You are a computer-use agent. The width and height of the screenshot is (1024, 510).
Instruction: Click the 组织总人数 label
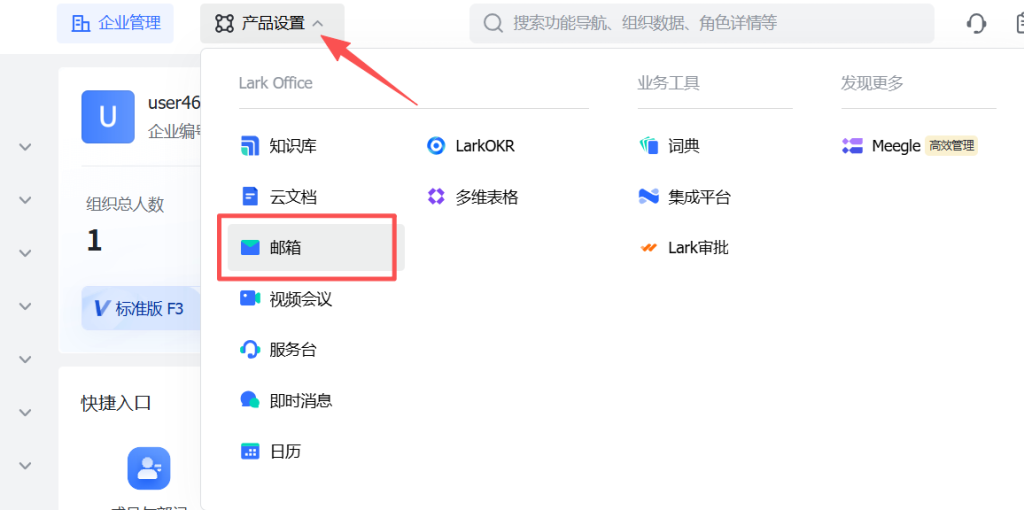pos(125,204)
